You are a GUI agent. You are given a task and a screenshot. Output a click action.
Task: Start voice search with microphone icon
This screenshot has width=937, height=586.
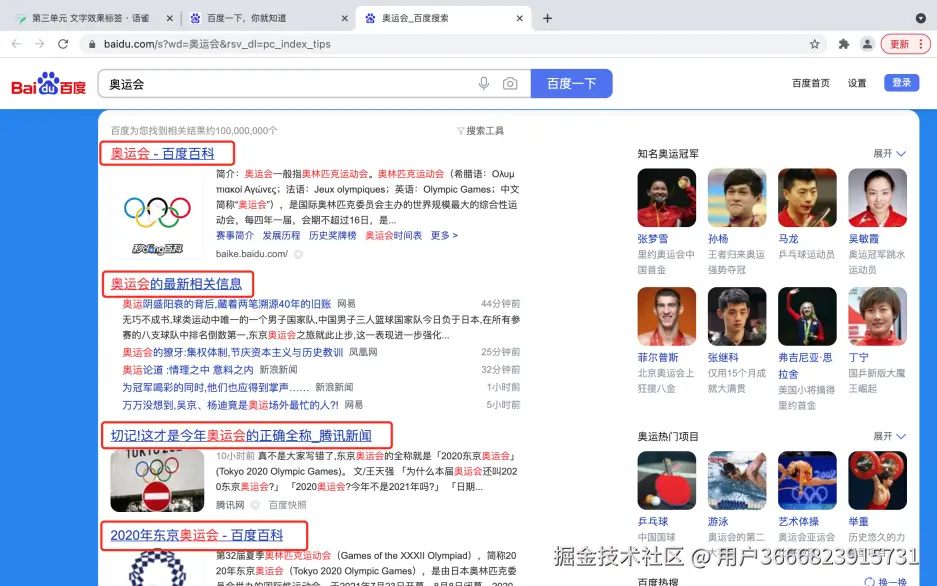484,84
